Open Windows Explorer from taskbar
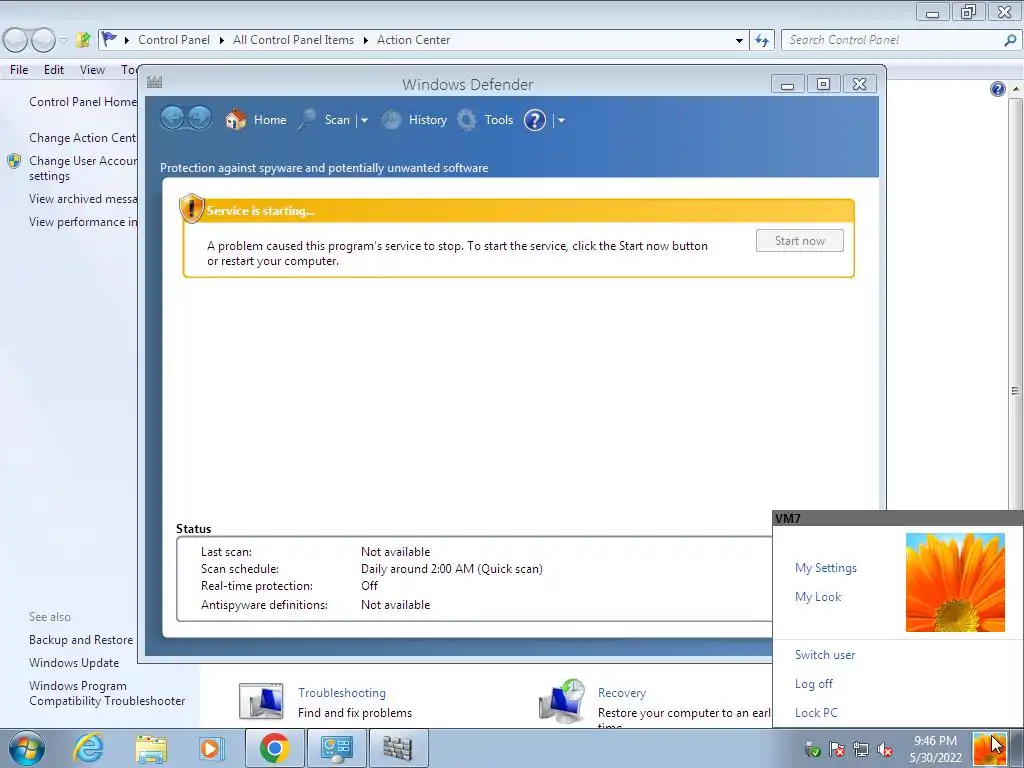The width and height of the screenshot is (1024, 768). (x=151, y=748)
